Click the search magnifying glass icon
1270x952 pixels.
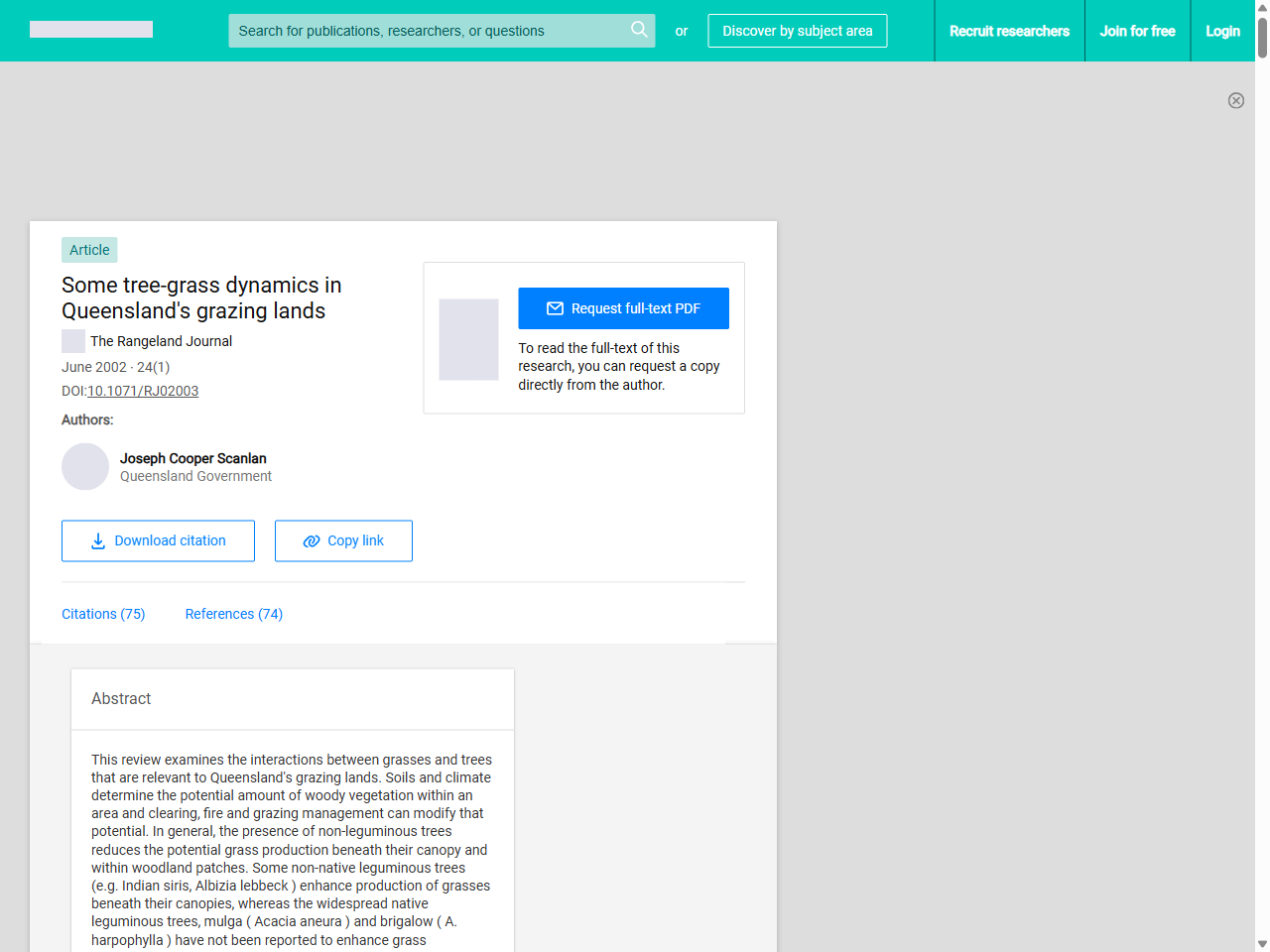tap(639, 31)
